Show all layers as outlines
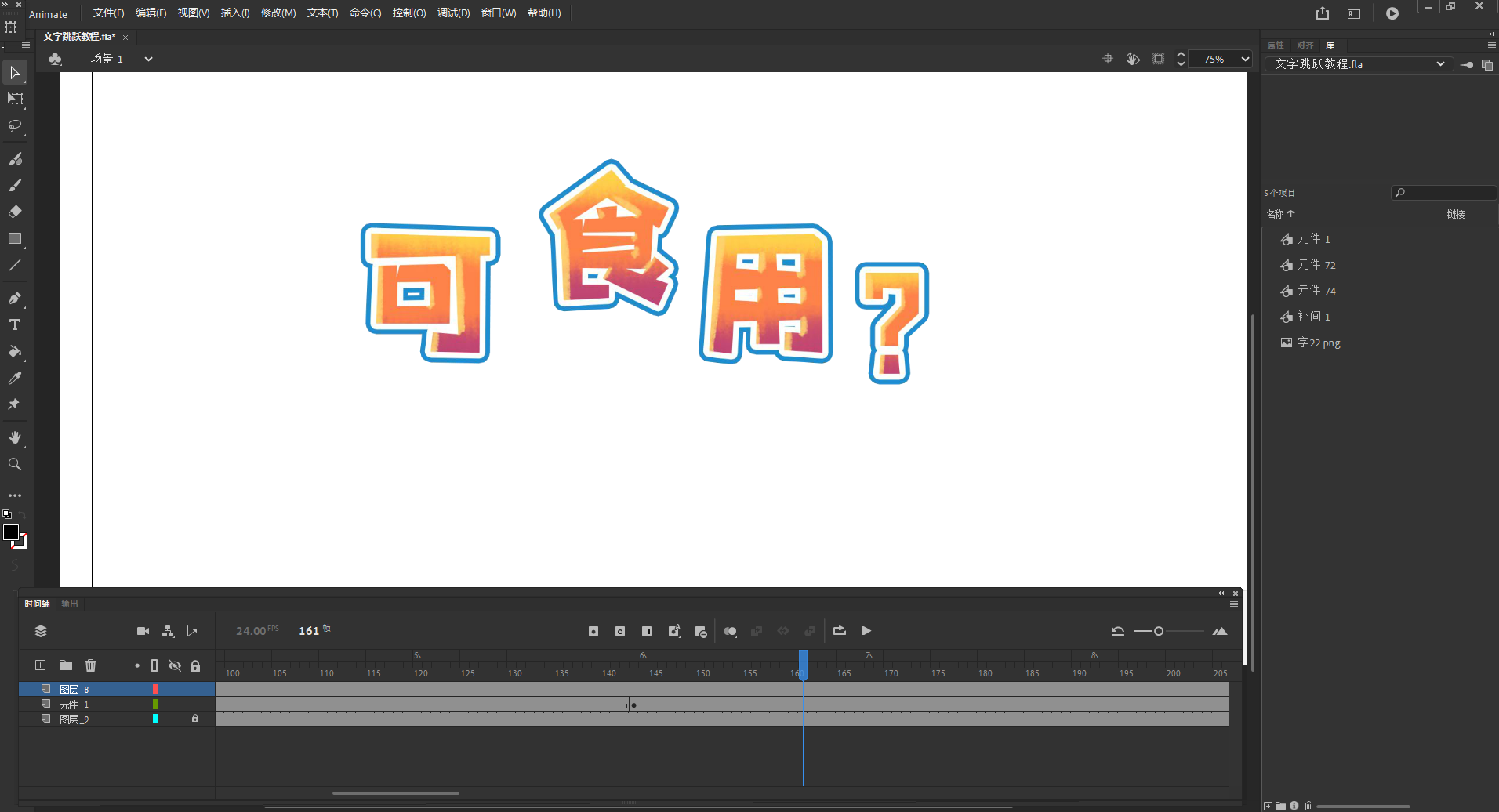The image size is (1499, 812). [154, 665]
